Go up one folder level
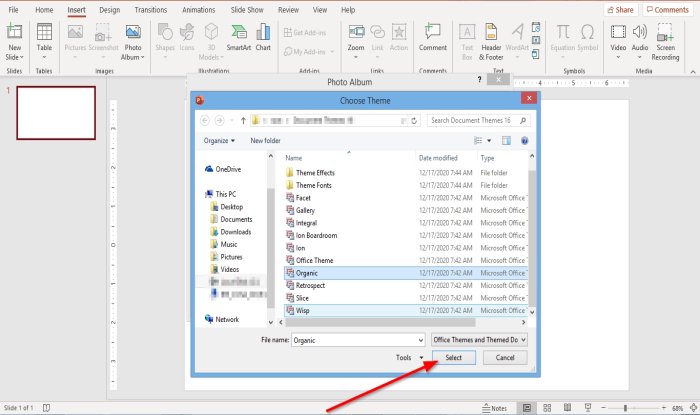The width and height of the screenshot is (700, 415). pos(243,120)
